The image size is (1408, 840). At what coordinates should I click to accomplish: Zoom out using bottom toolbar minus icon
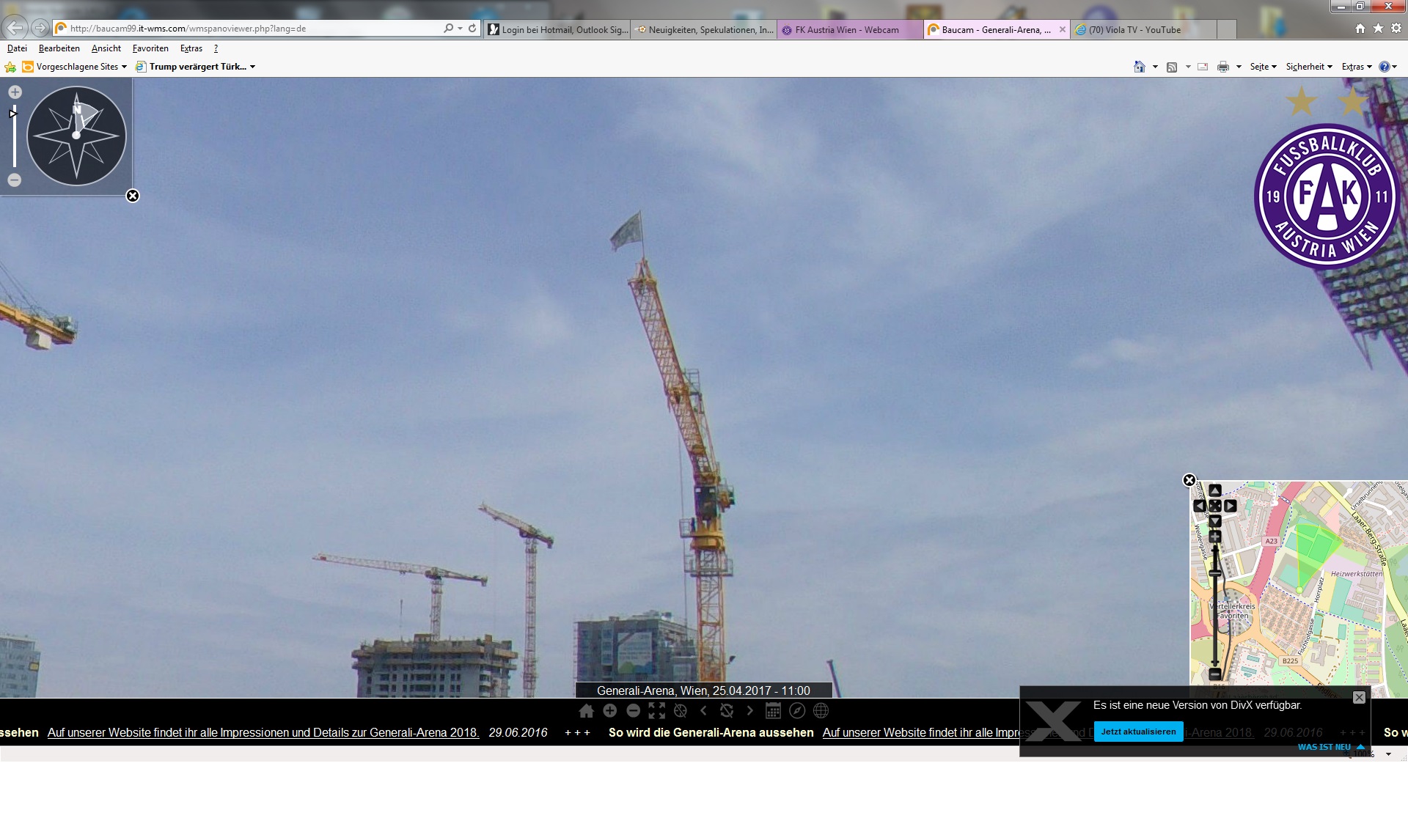coord(633,711)
